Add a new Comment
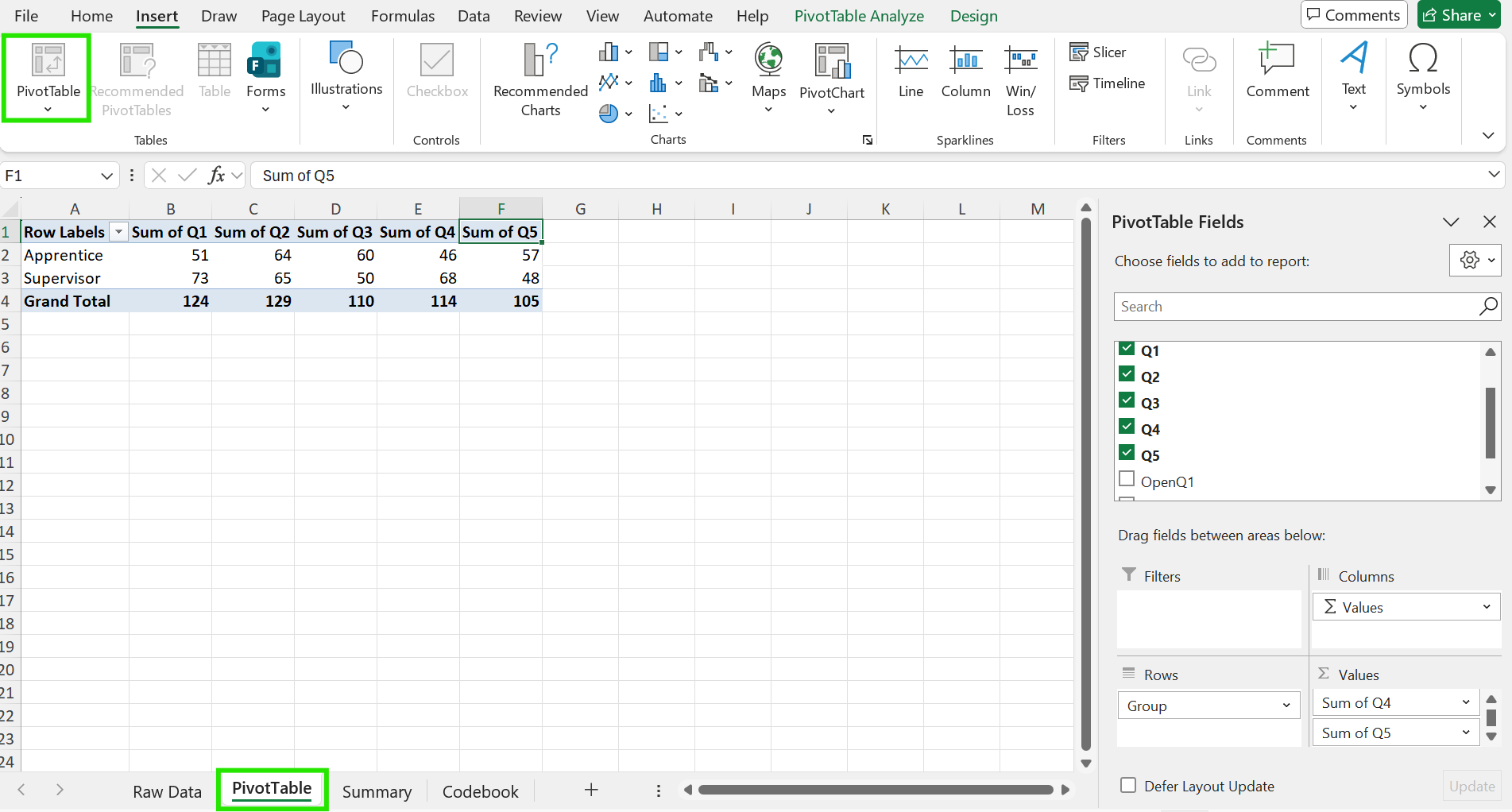Screen dimensions: 1512x812 click(x=1277, y=72)
